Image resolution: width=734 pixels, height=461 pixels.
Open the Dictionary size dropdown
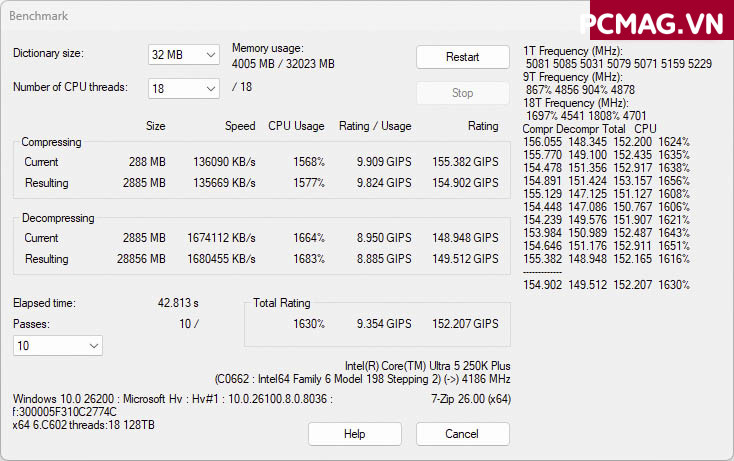[184, 54]
